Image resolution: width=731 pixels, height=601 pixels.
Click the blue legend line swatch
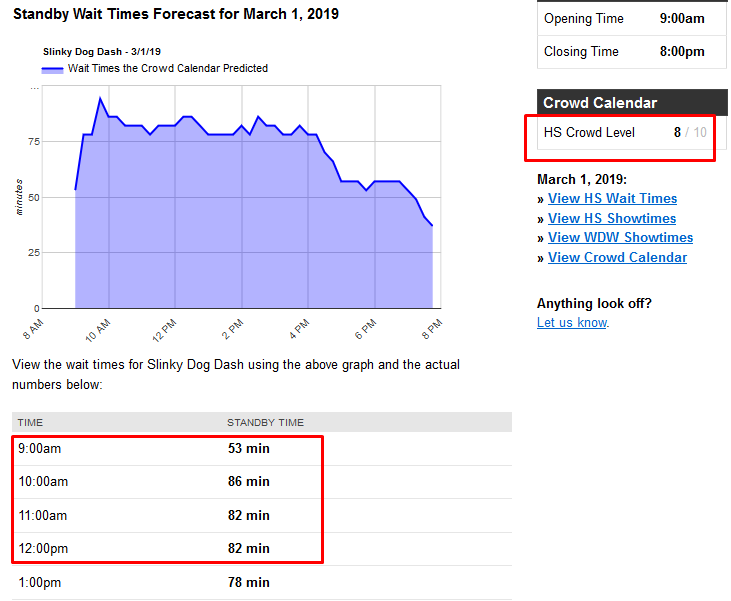tap(53, 69)
